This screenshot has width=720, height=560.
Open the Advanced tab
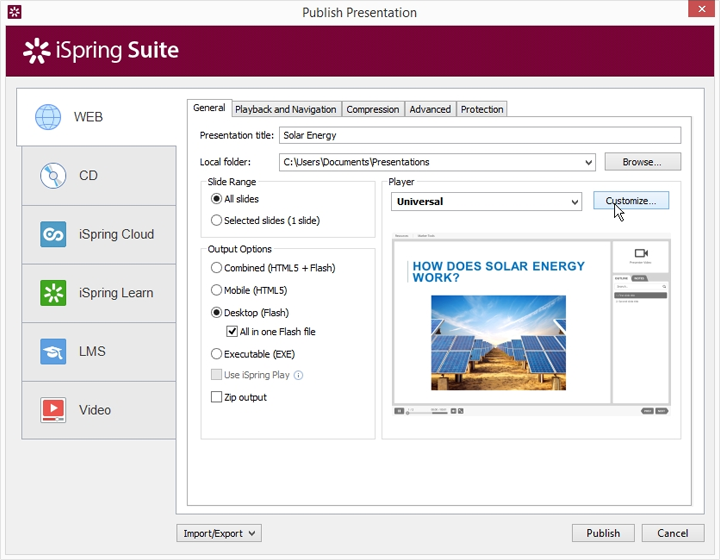coord(430,110)
